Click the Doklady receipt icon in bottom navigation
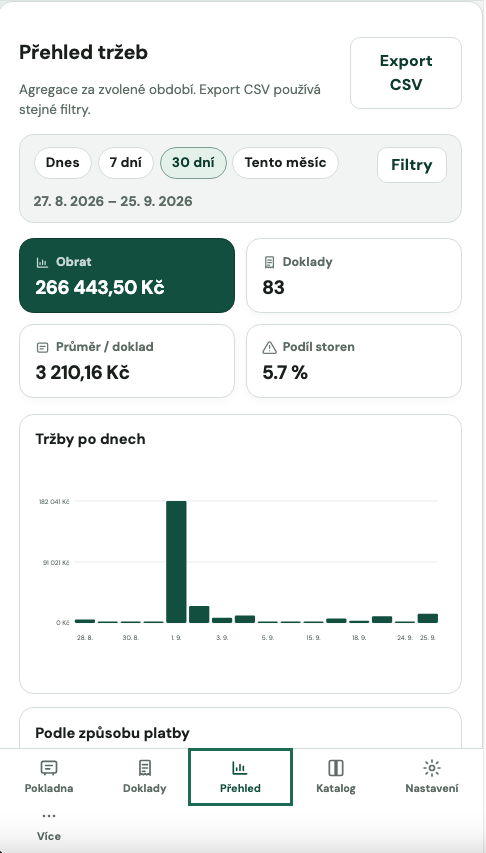This screenshot has height=853, width=486. coord(145,768)
